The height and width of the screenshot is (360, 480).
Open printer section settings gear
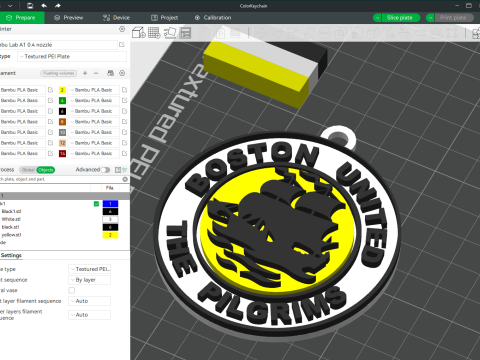pos(122,29)
